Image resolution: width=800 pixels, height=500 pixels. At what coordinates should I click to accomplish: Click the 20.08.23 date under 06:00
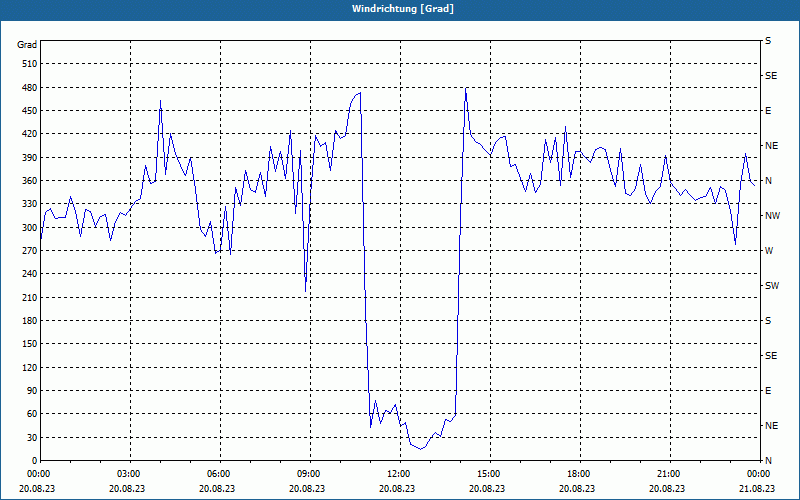click(x=217, y=488)
